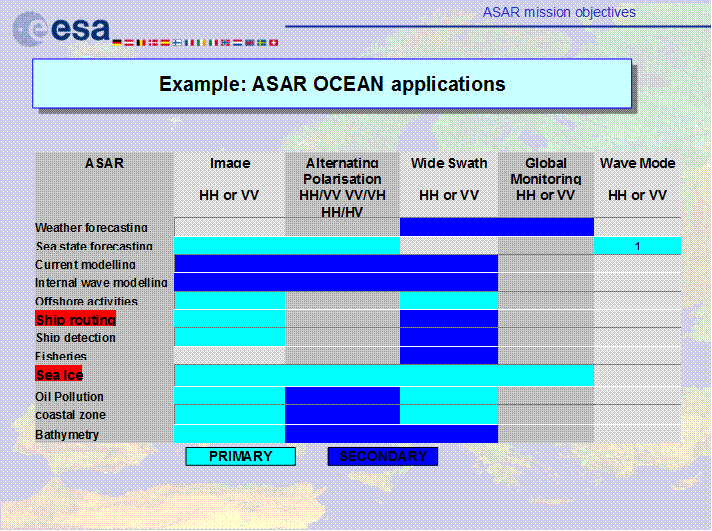Click the '1' cell in Wave Mode column
Image resolution: width=712 pixels, height=531 pixels.
click(637, 246)
